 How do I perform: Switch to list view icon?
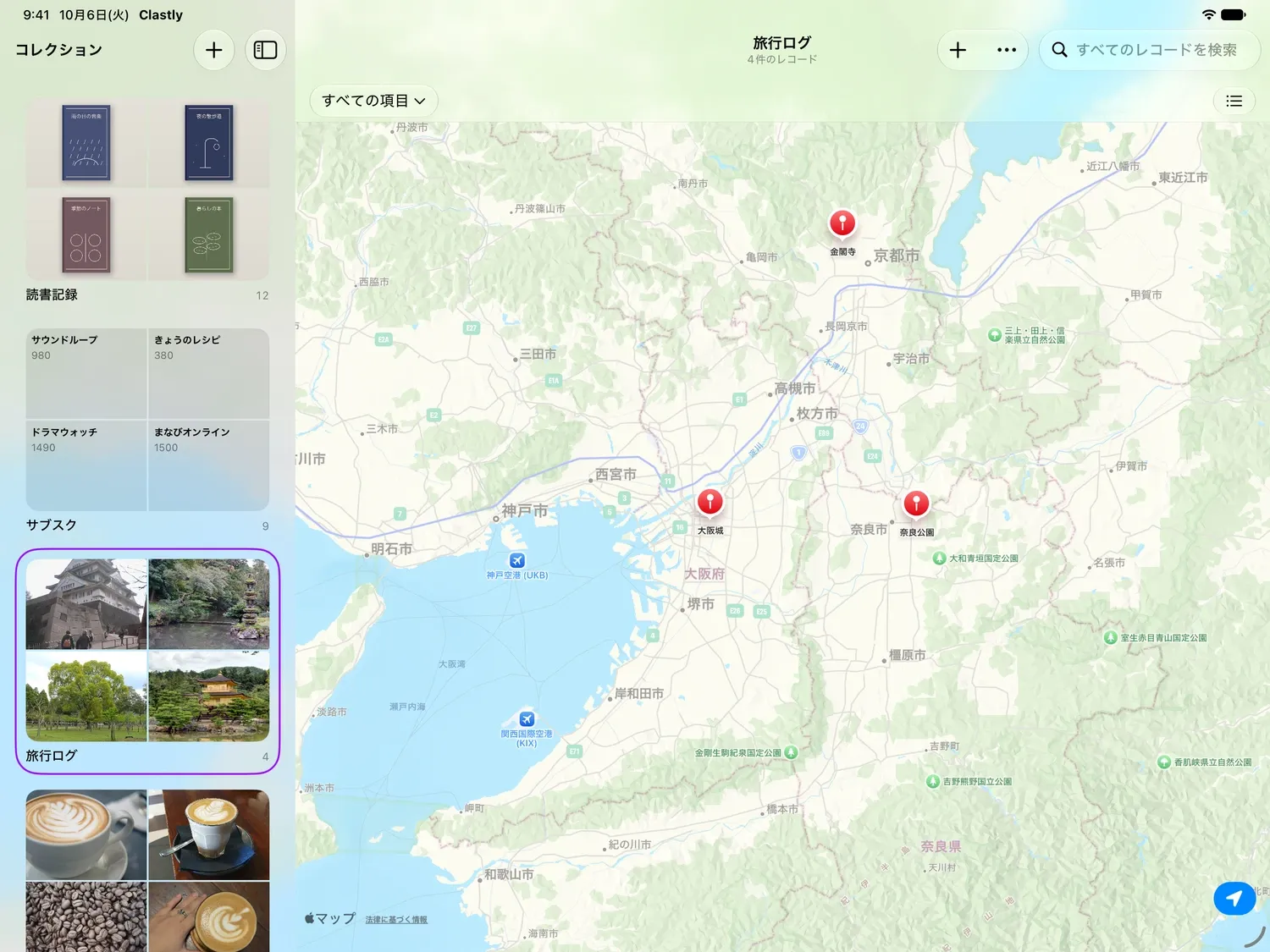tap(1234, 101)
